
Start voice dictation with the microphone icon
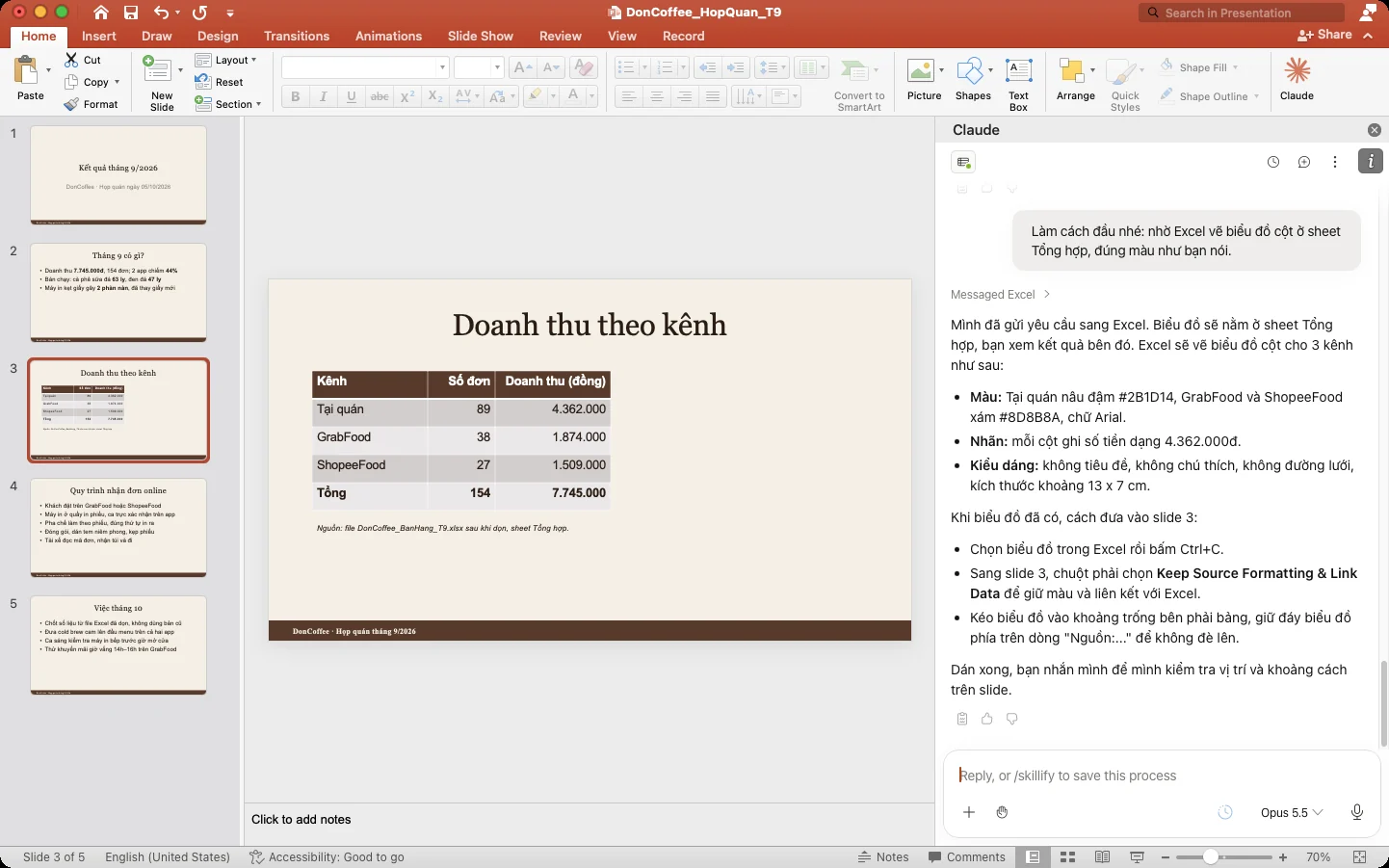click(x=1357, y=812)
